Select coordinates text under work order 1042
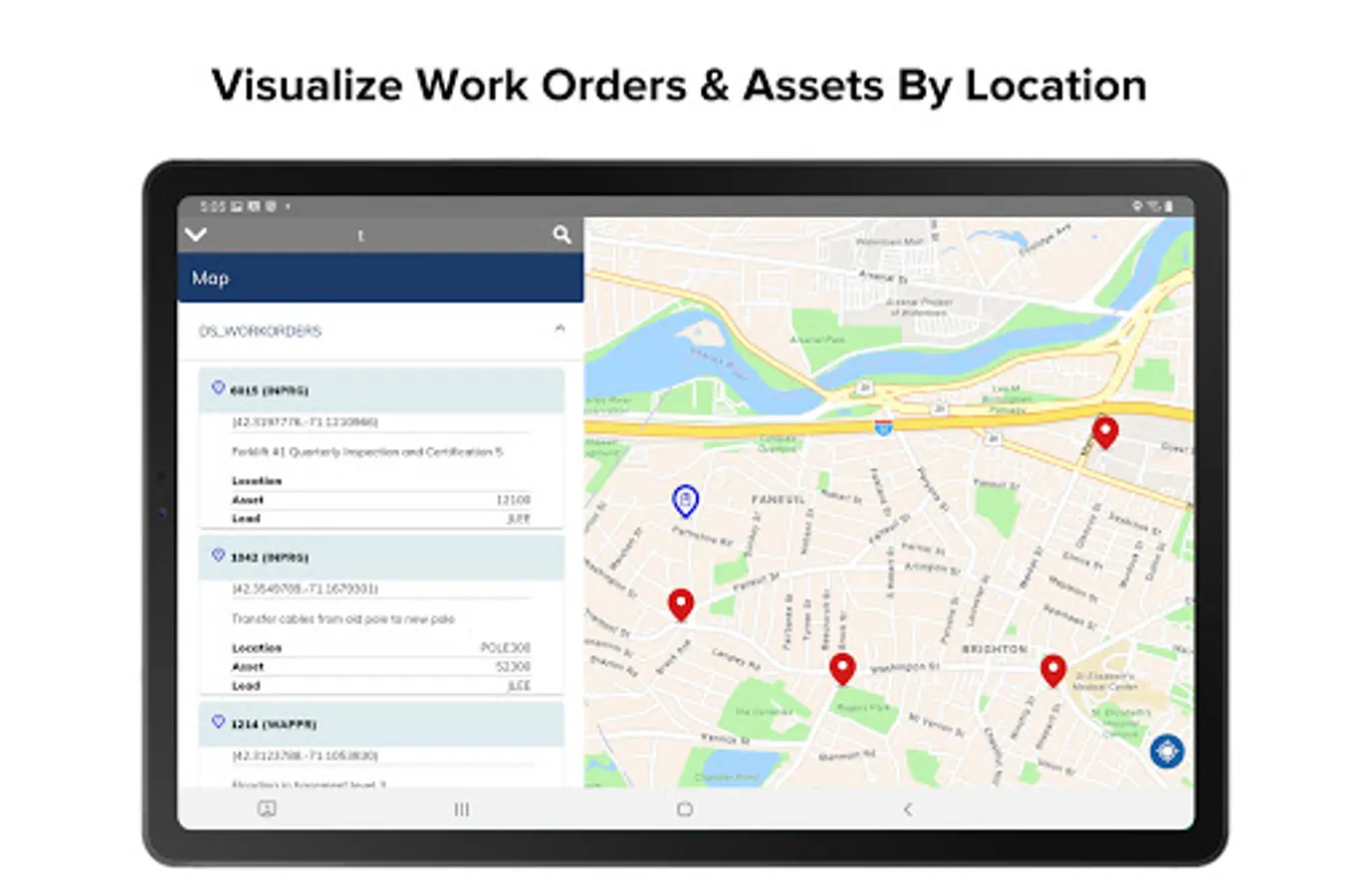The image size is (1370, 896). tap(305, 589)
